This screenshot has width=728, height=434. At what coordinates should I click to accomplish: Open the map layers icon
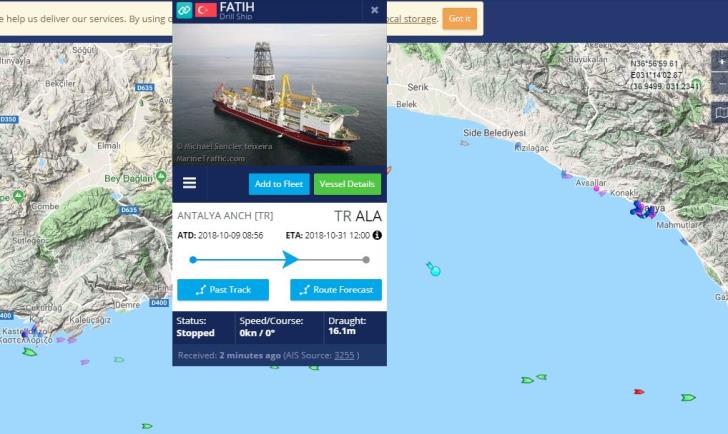coord(721,112)
